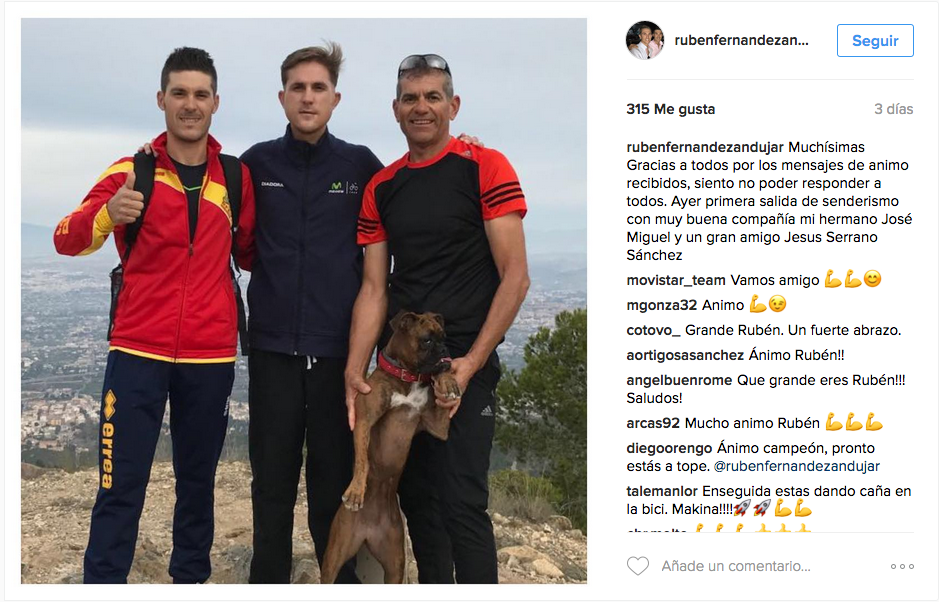Viewport: 939px width, 602px height.
Task: Open the three-dot more options menu
Action: [x=902, y=566]
